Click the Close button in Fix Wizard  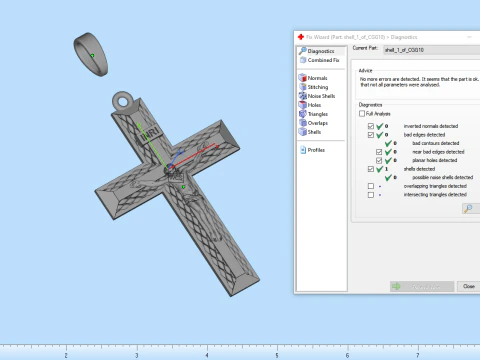pyautogui.click(x=469, y=286)
